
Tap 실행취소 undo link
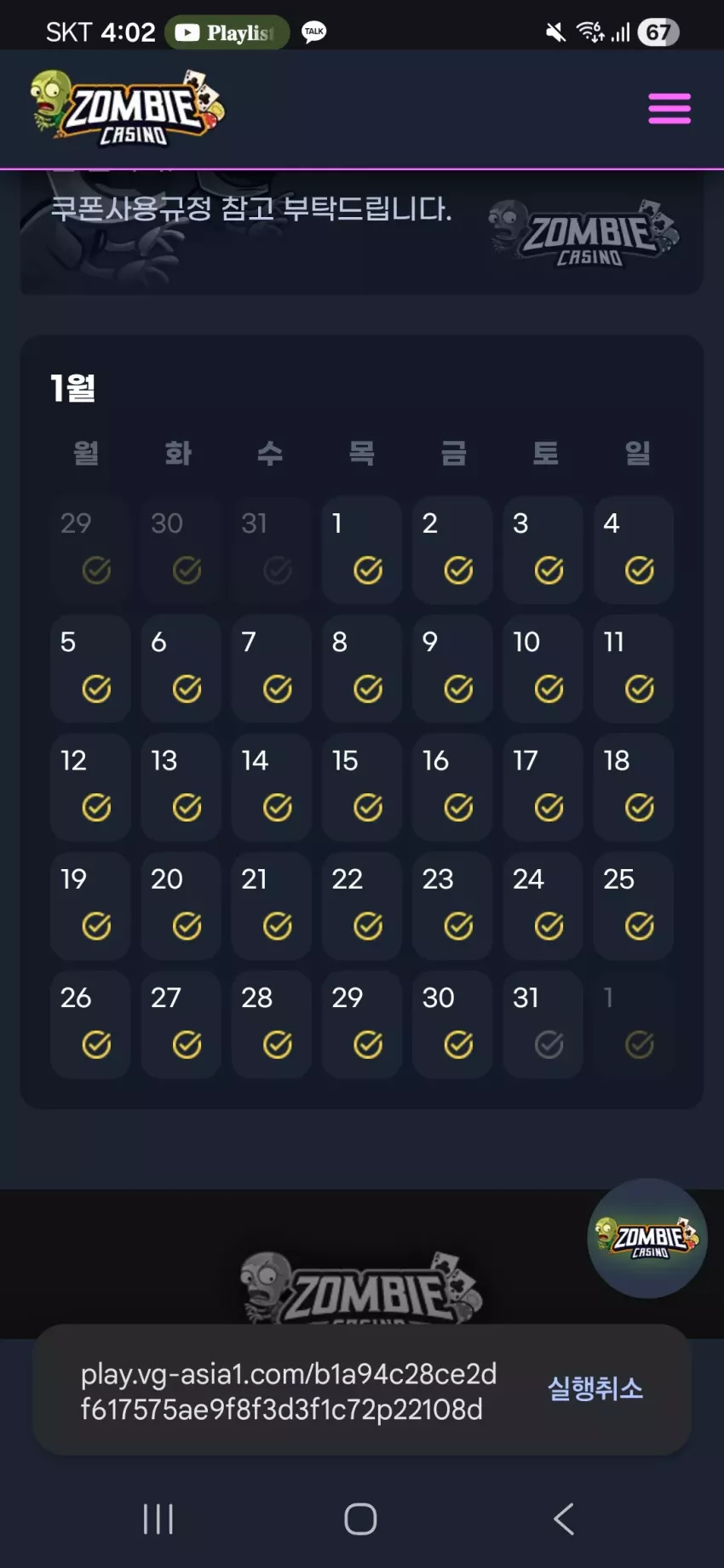point(595,1388)
